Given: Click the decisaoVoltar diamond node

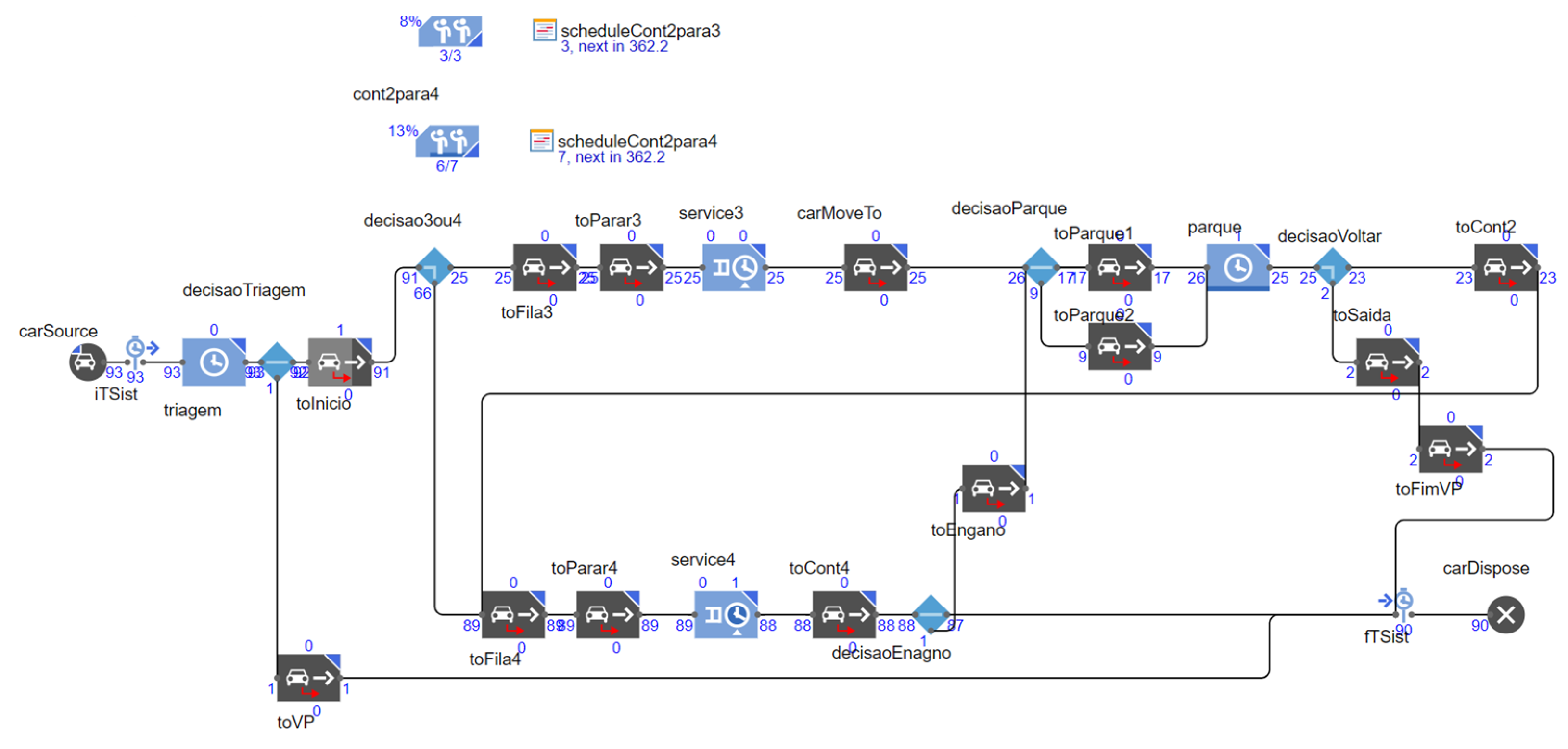Looking at the screenshot, I should [x=1332, y=267].
